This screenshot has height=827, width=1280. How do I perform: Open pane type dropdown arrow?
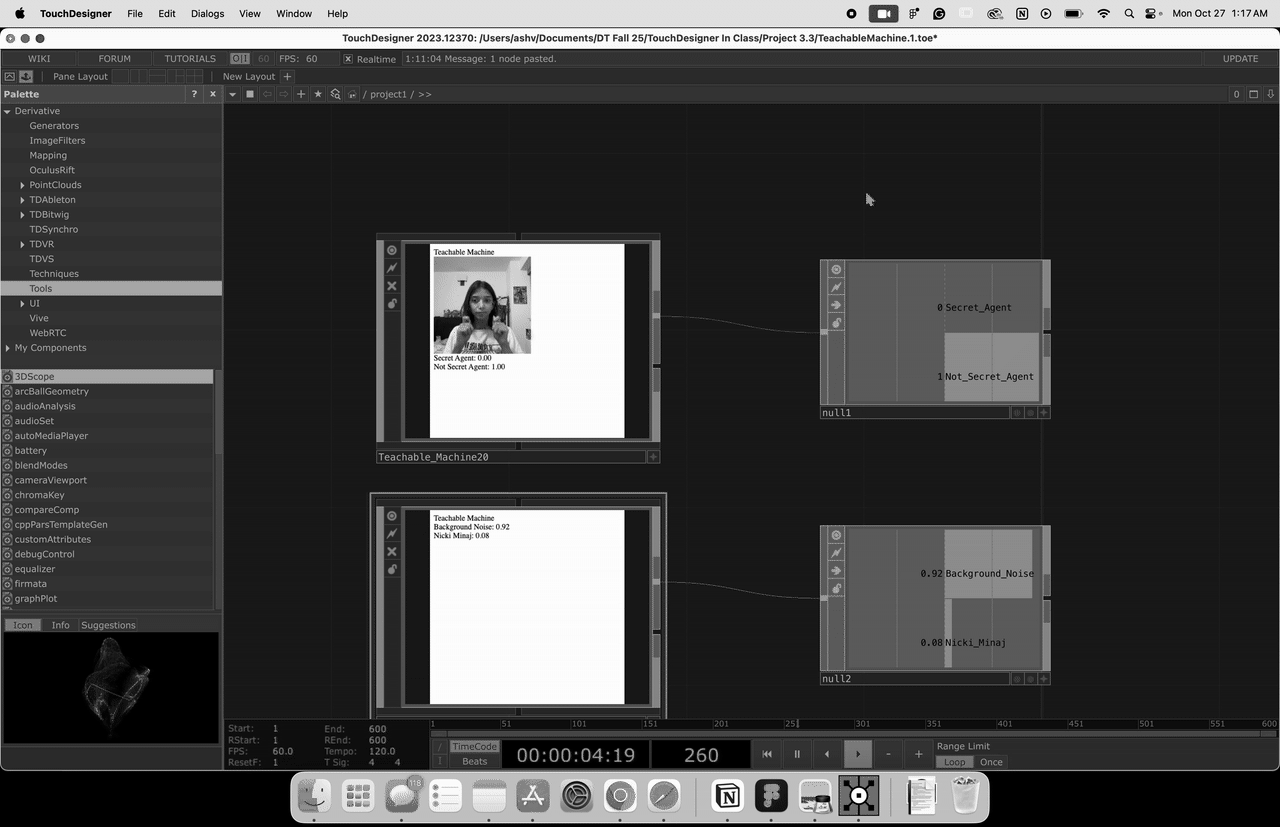(x=233, y=94)
